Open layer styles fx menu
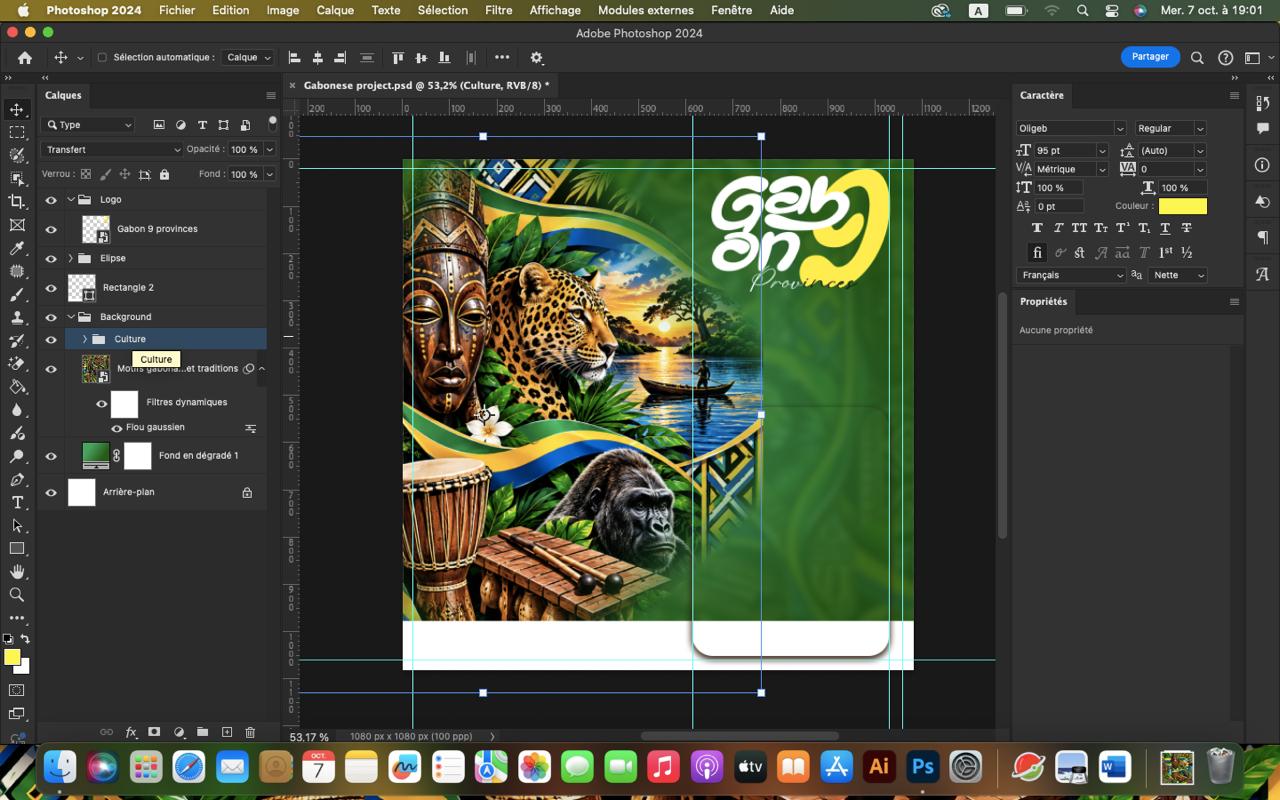This screenshot has height=800, width=1280. (131, 732)
